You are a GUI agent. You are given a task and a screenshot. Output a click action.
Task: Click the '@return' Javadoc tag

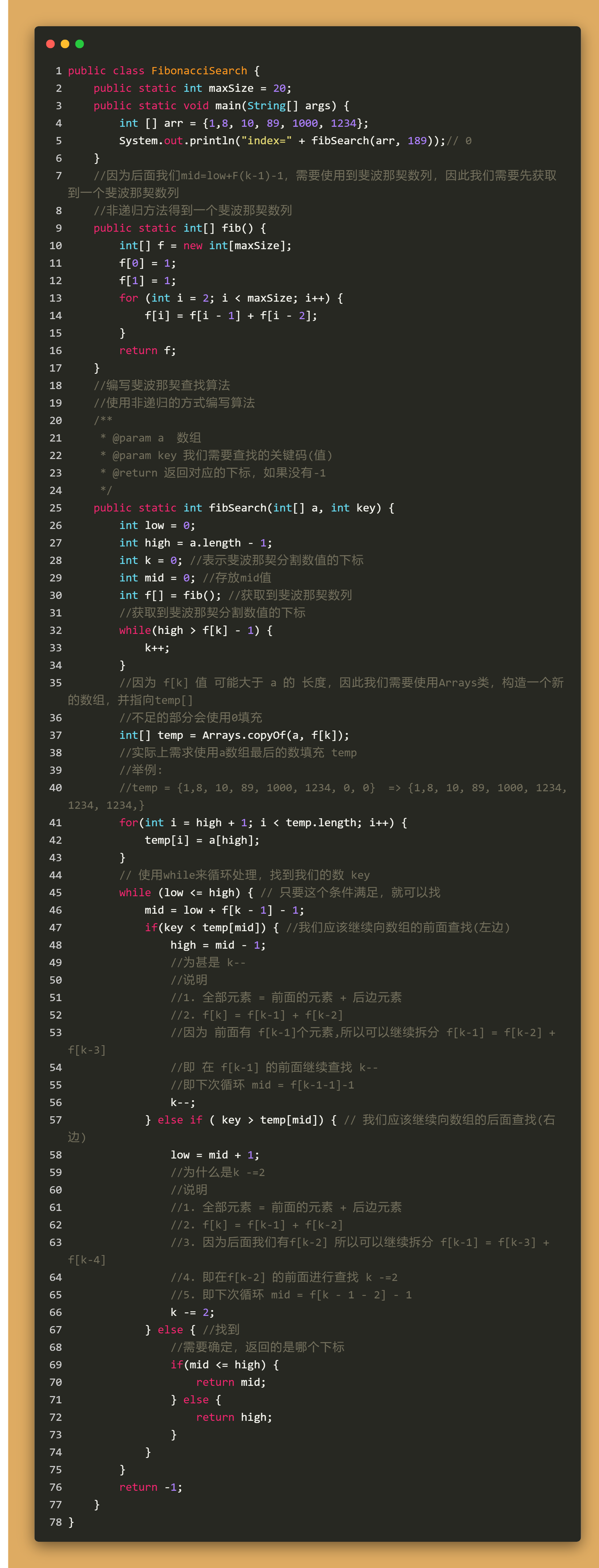point(135,473)
